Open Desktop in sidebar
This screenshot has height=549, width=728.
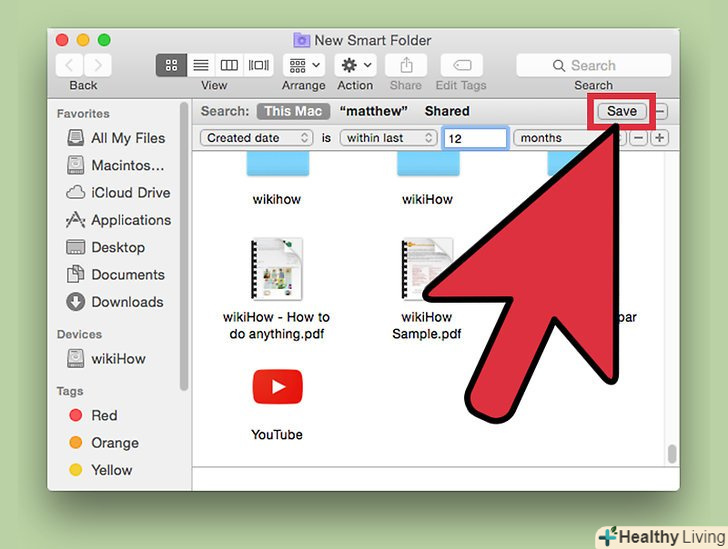coord(119,248)
